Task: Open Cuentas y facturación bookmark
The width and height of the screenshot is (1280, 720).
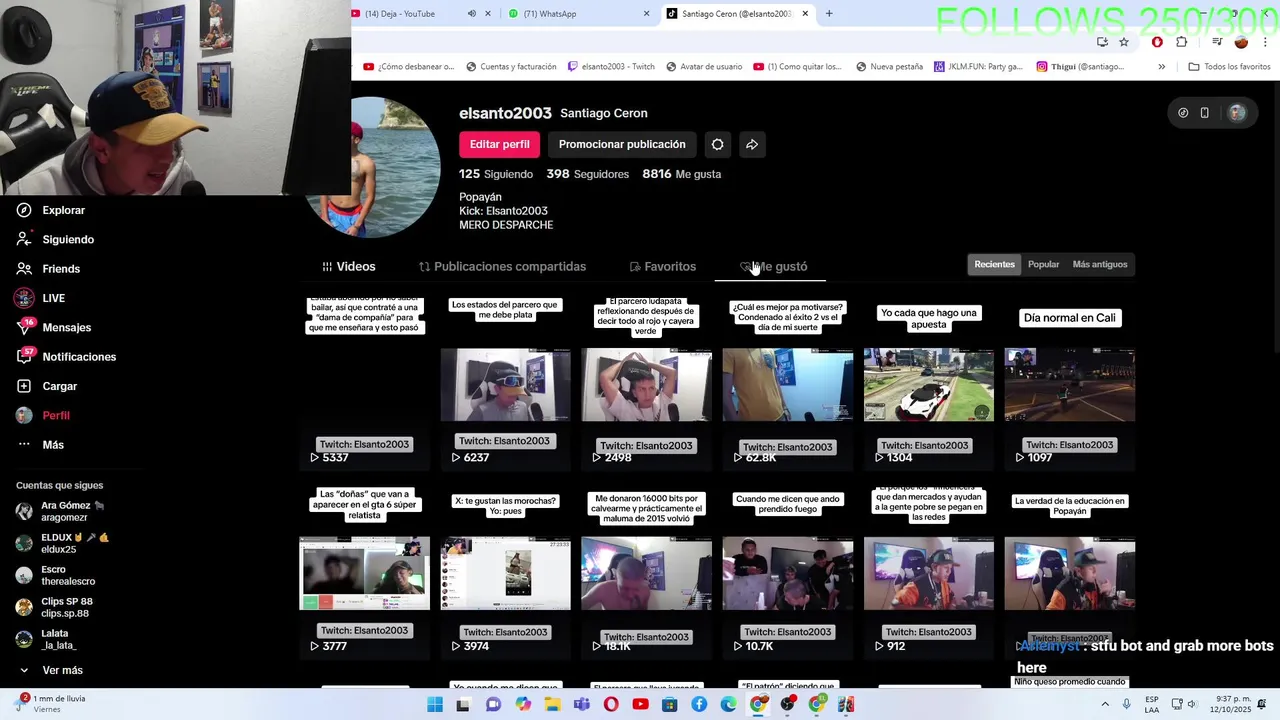Action: (511, 67)
